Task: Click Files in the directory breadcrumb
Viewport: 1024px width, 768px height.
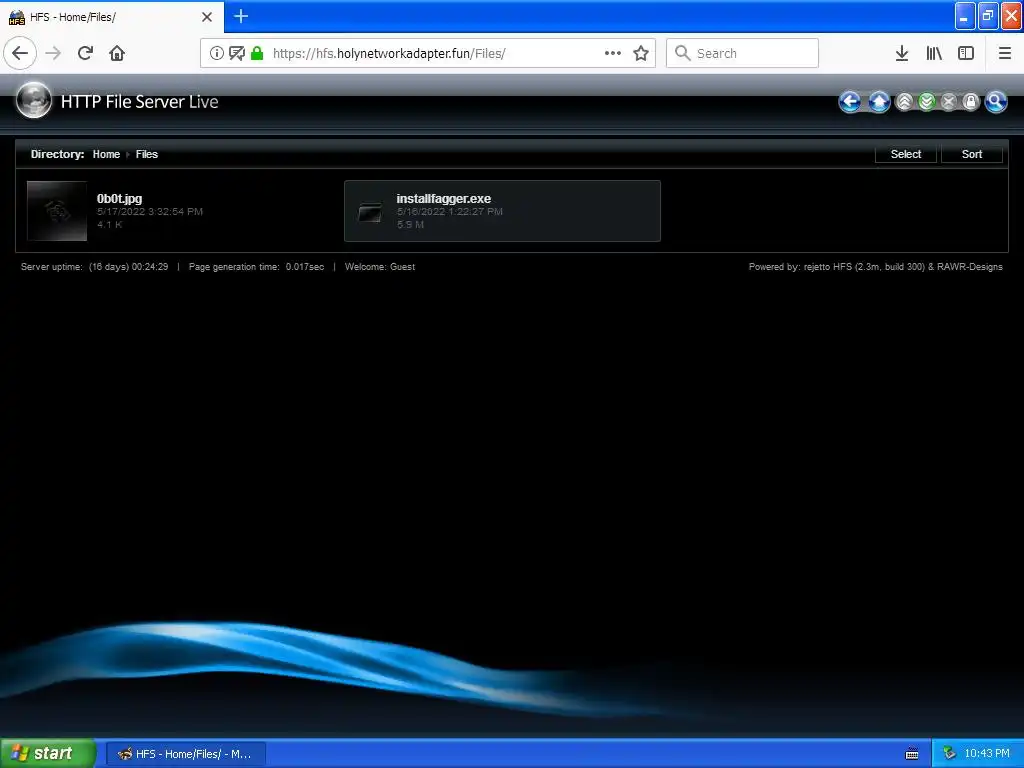Action: (x=147, y=154)
